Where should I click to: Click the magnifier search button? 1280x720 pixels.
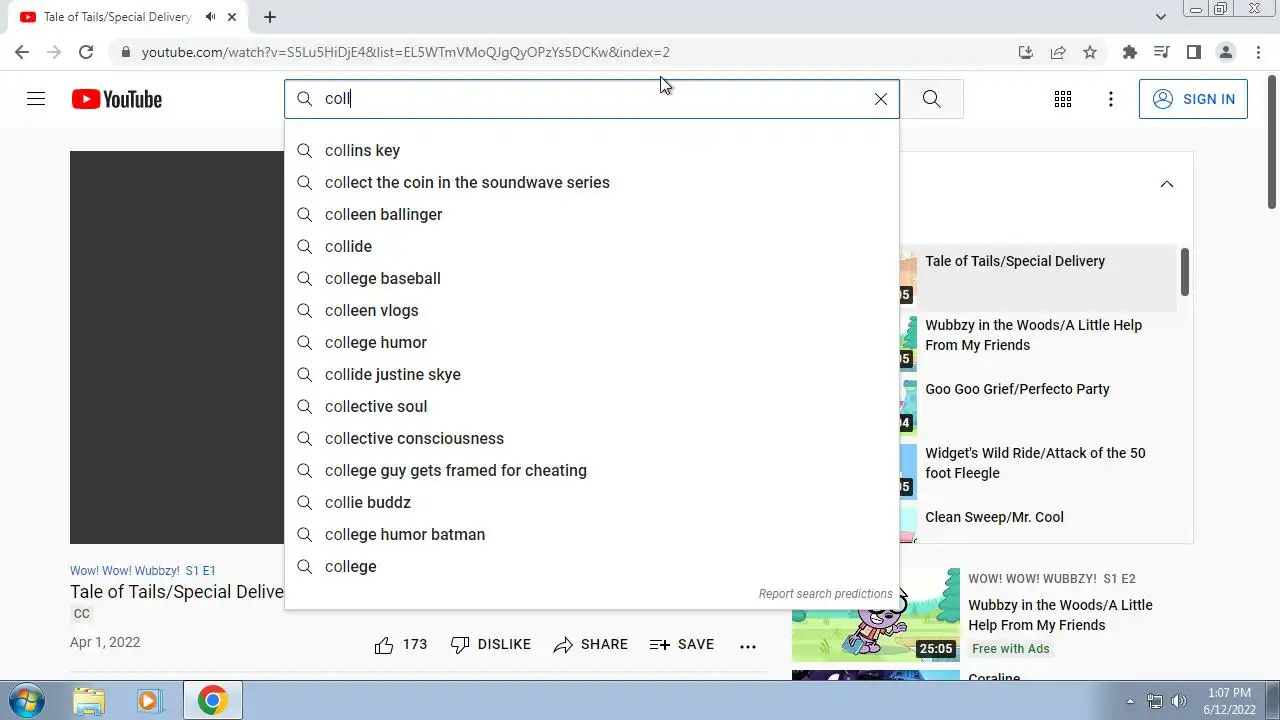tap(931, 99)
